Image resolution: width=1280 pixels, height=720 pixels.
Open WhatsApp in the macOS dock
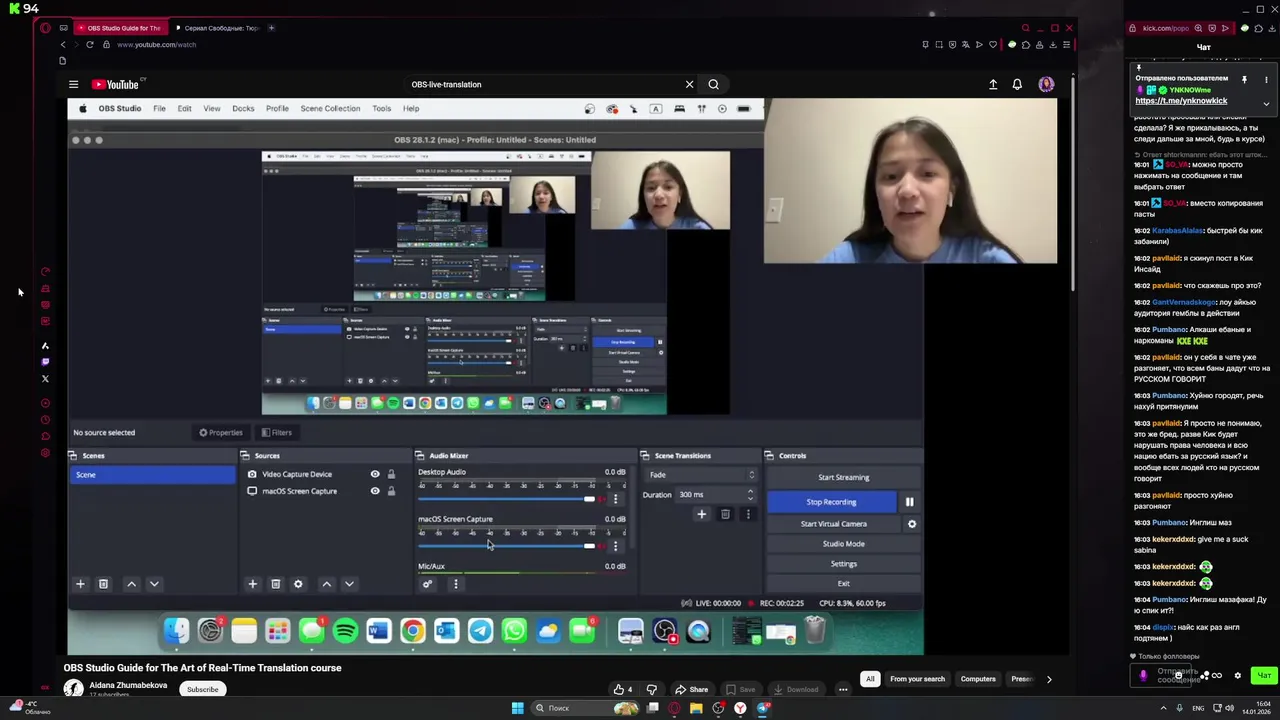coord(514,631)
